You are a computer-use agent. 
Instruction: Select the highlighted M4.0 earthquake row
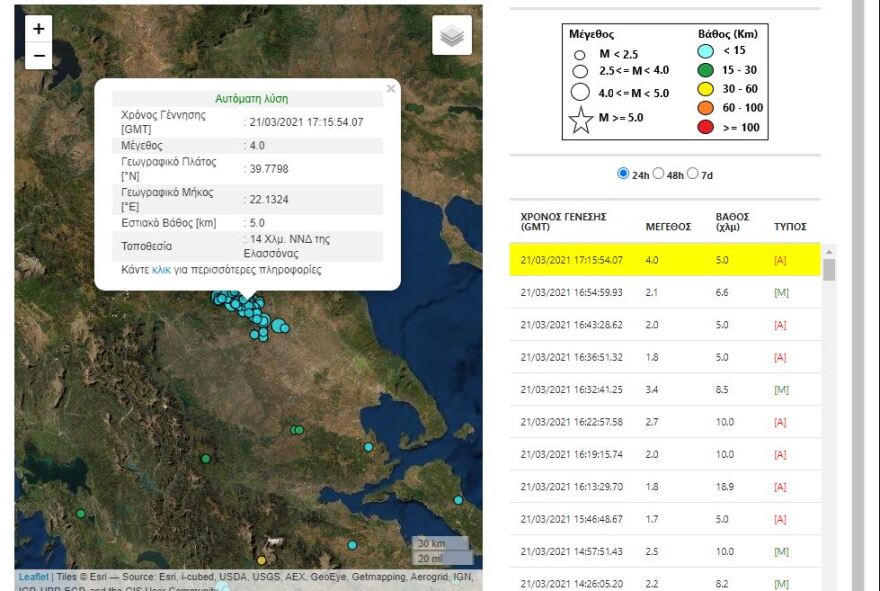click(660, 260)
